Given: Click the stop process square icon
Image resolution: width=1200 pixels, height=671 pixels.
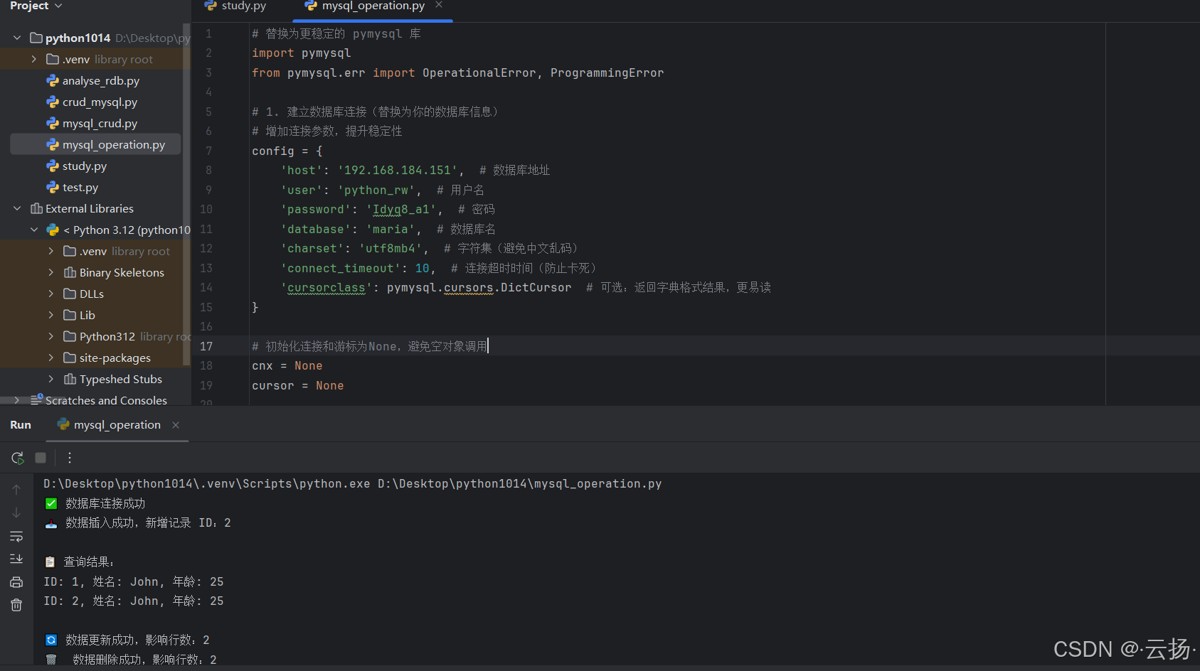Looking at the screenshot, I should click(41, 458).
